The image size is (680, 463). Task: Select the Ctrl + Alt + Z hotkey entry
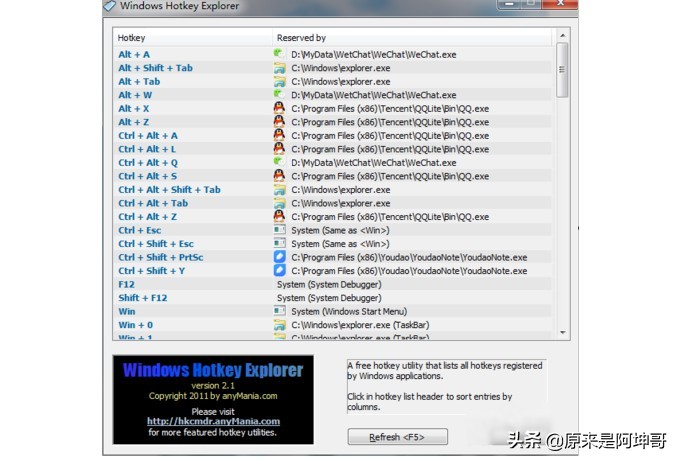click(x=147, y=216)
